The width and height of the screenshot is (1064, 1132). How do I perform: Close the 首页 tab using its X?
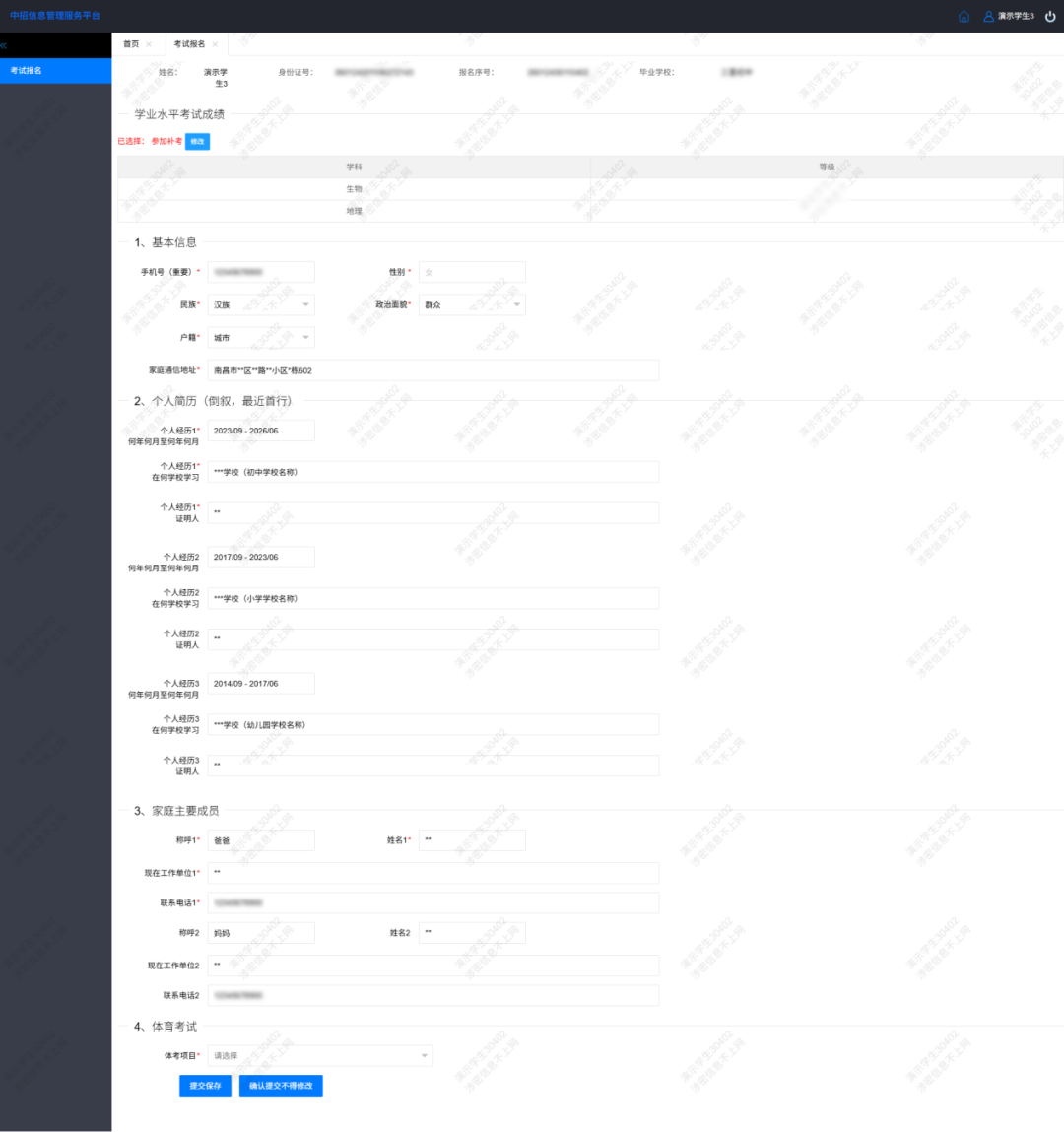[149, 44]
